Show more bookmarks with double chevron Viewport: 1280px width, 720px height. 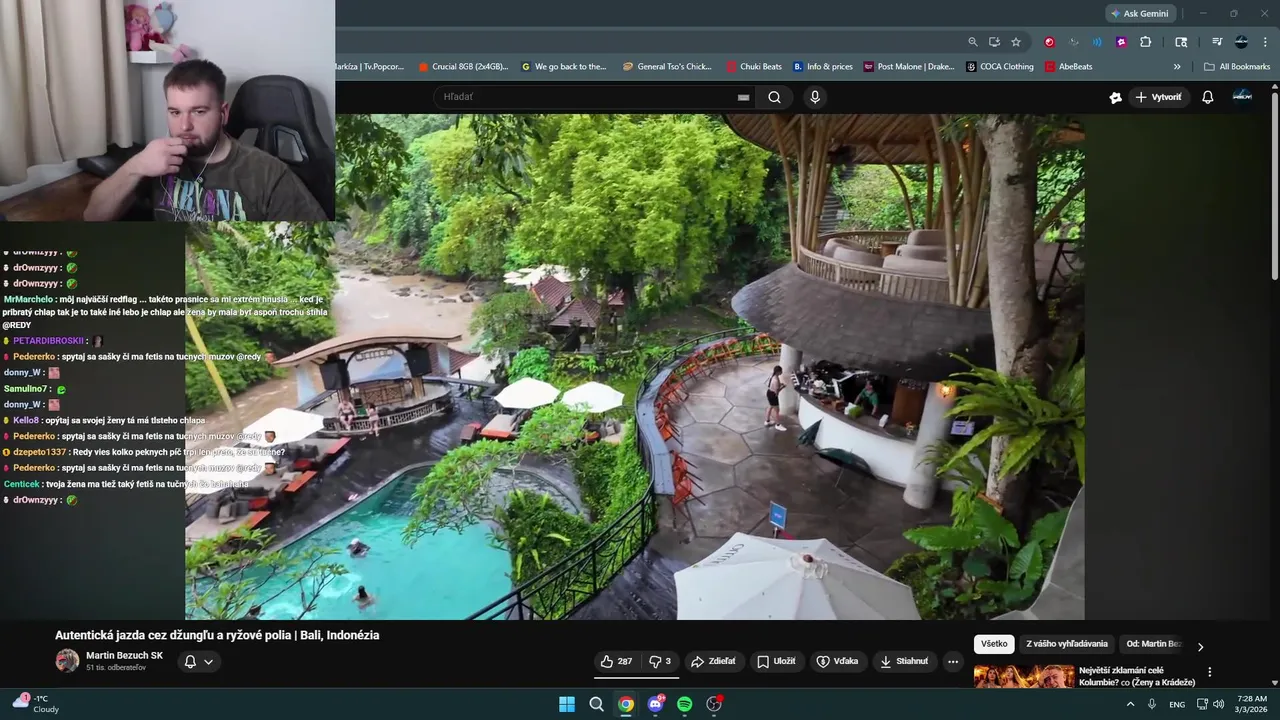pyautogui.click(x=1177, y=67)
